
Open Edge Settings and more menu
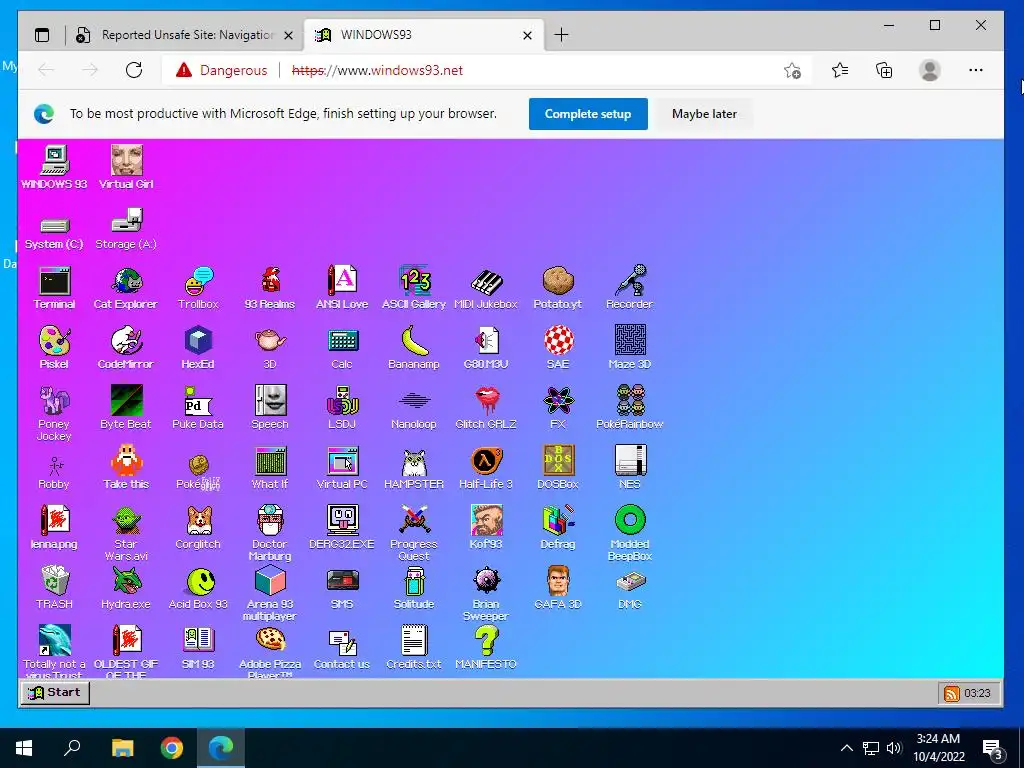976,70
